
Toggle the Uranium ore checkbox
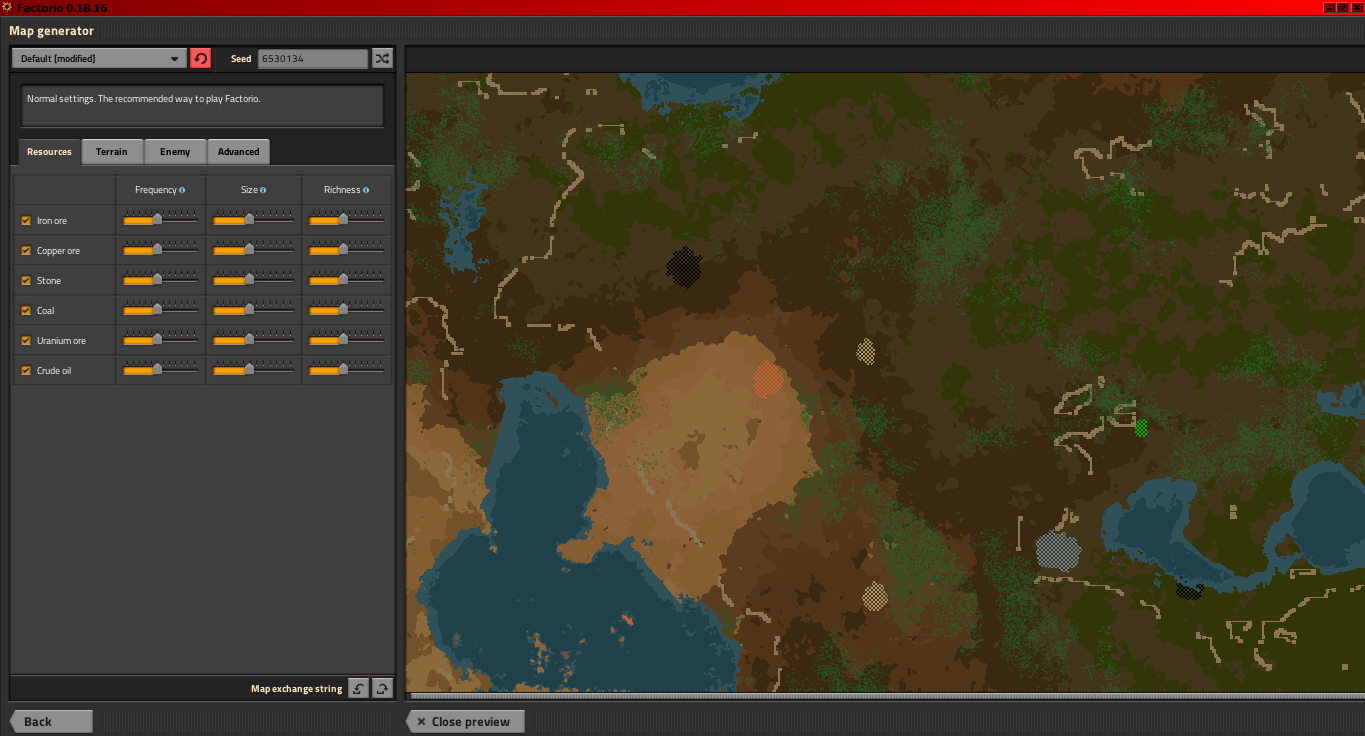(x=26, y=341)
